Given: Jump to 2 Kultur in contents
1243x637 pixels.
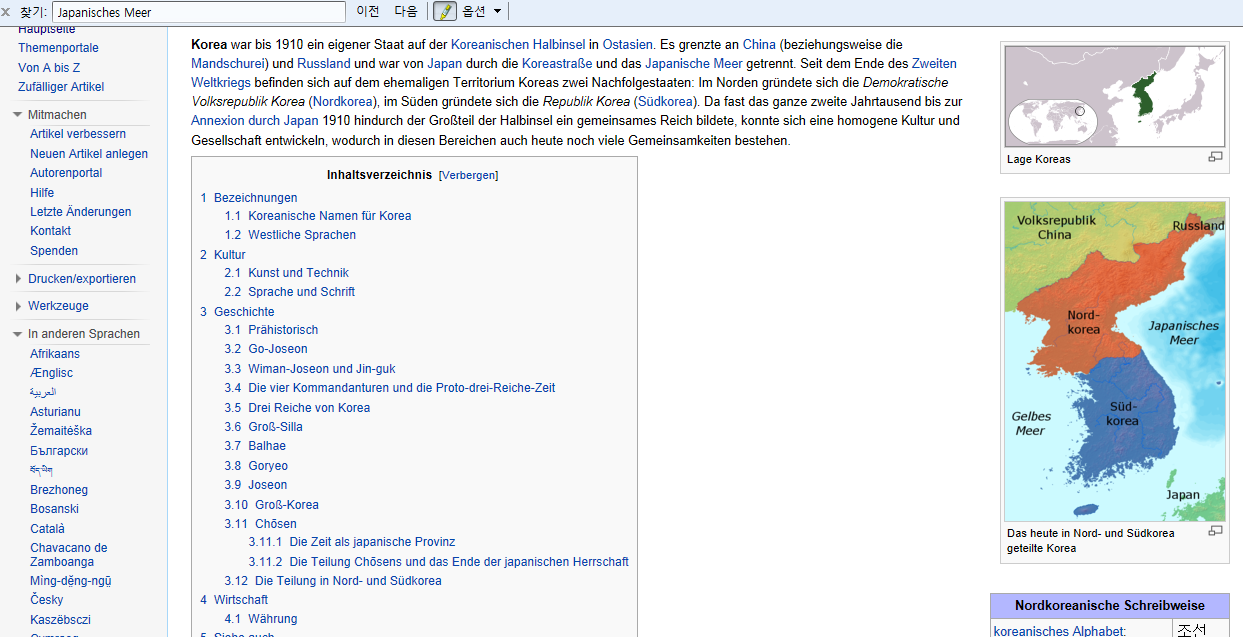Looking at the screenshot, I should (x=222, y=255).
